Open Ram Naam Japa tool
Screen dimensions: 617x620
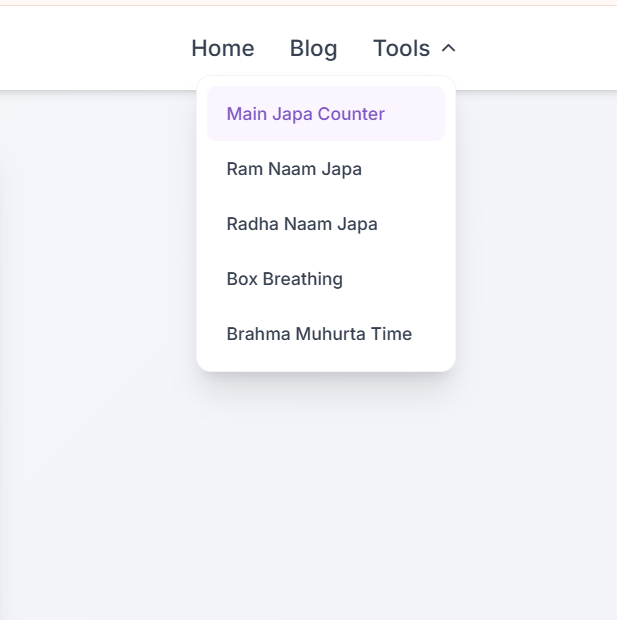tap(326, 169)
